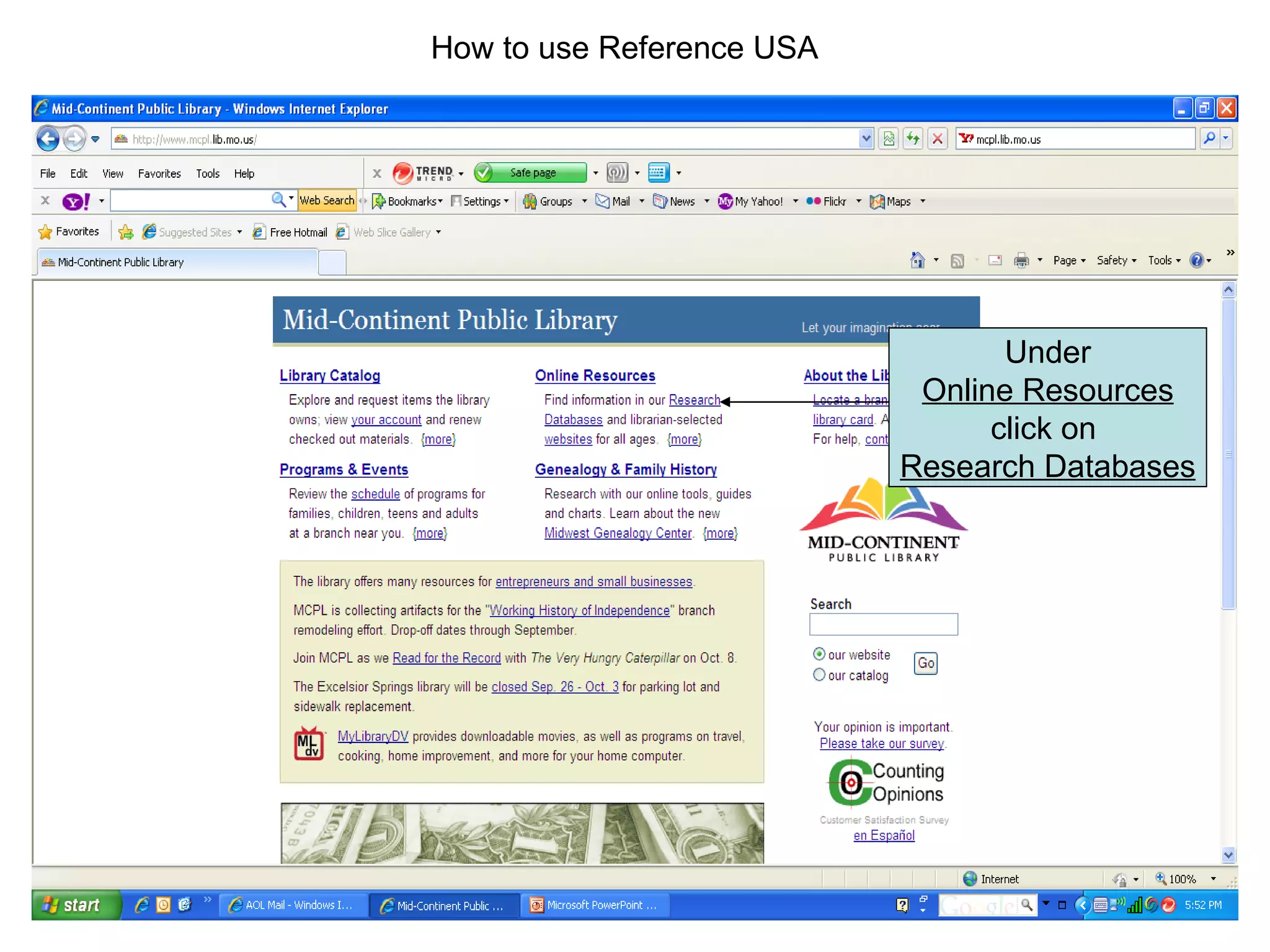Open the View menu

pyautogui.click(x=113, y=174)
